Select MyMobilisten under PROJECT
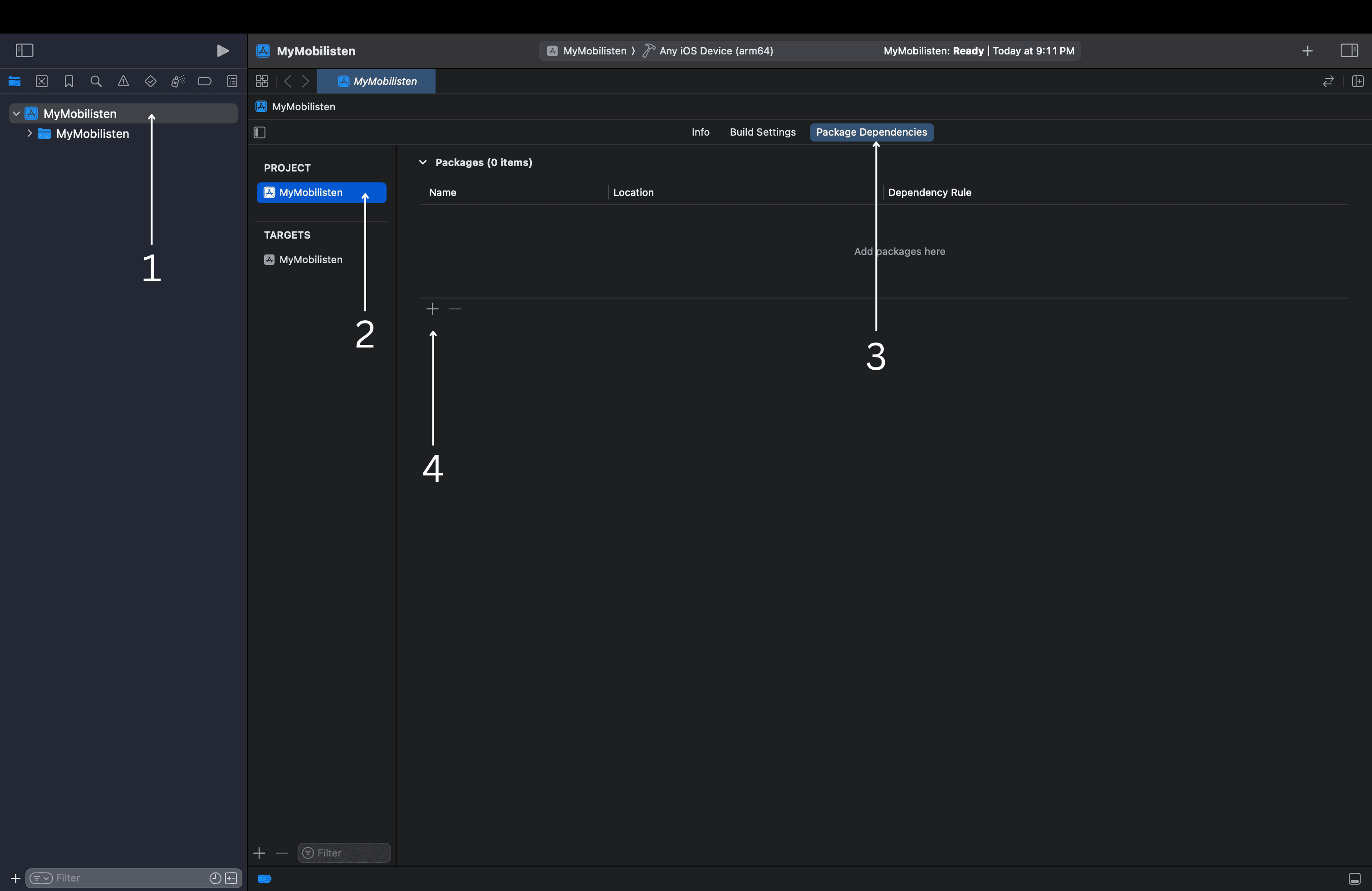Screen dimensions: 1372x891 [322, 192]
